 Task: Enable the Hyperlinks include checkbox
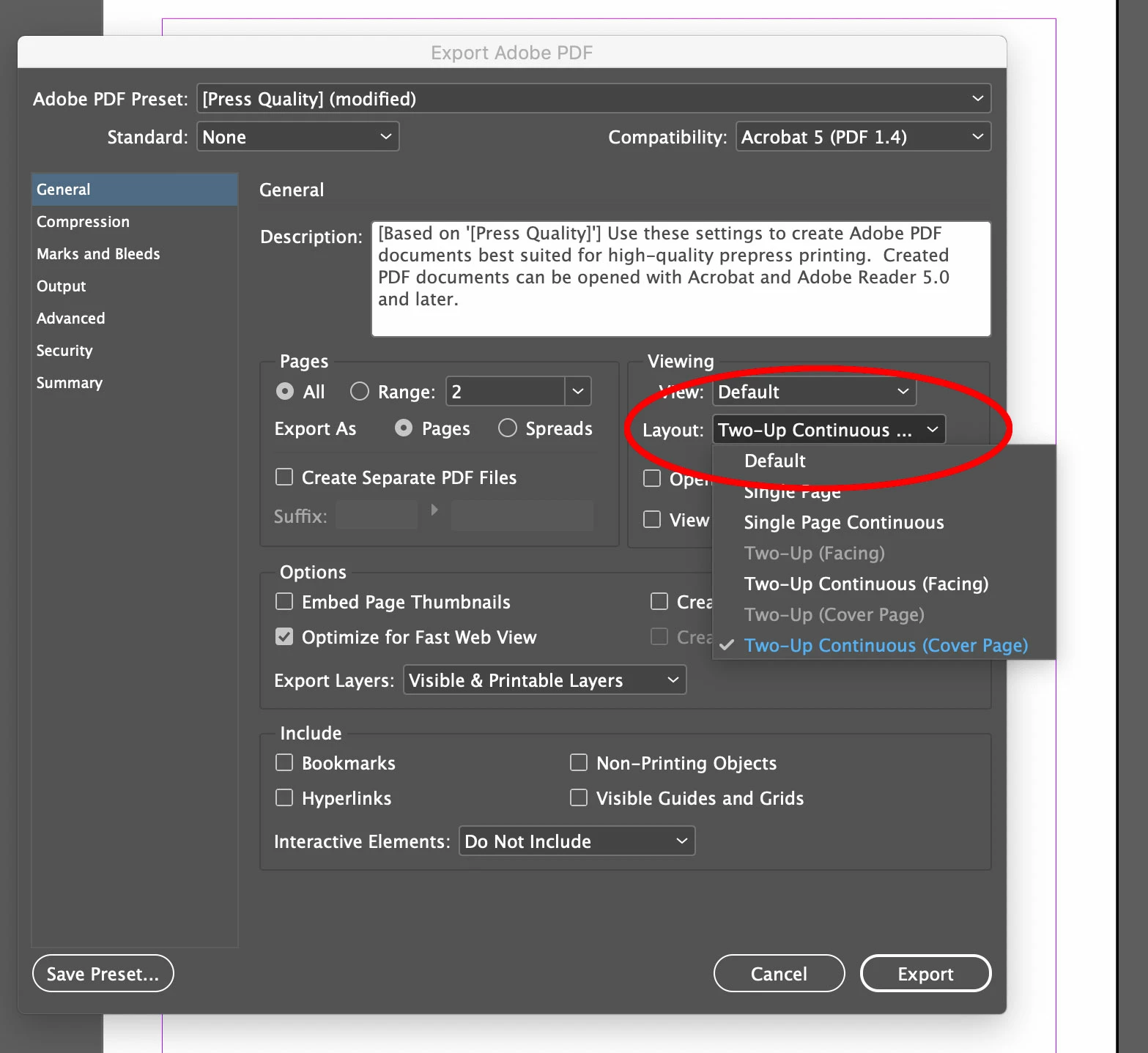pyautogui.click(x=284, y=798)
